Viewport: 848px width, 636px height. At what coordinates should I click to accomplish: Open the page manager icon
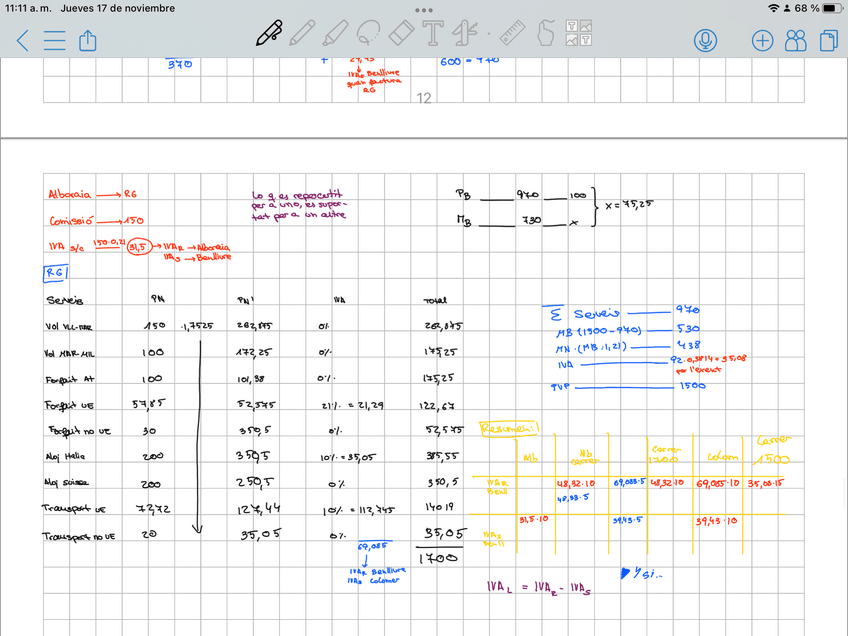point(827,40)
